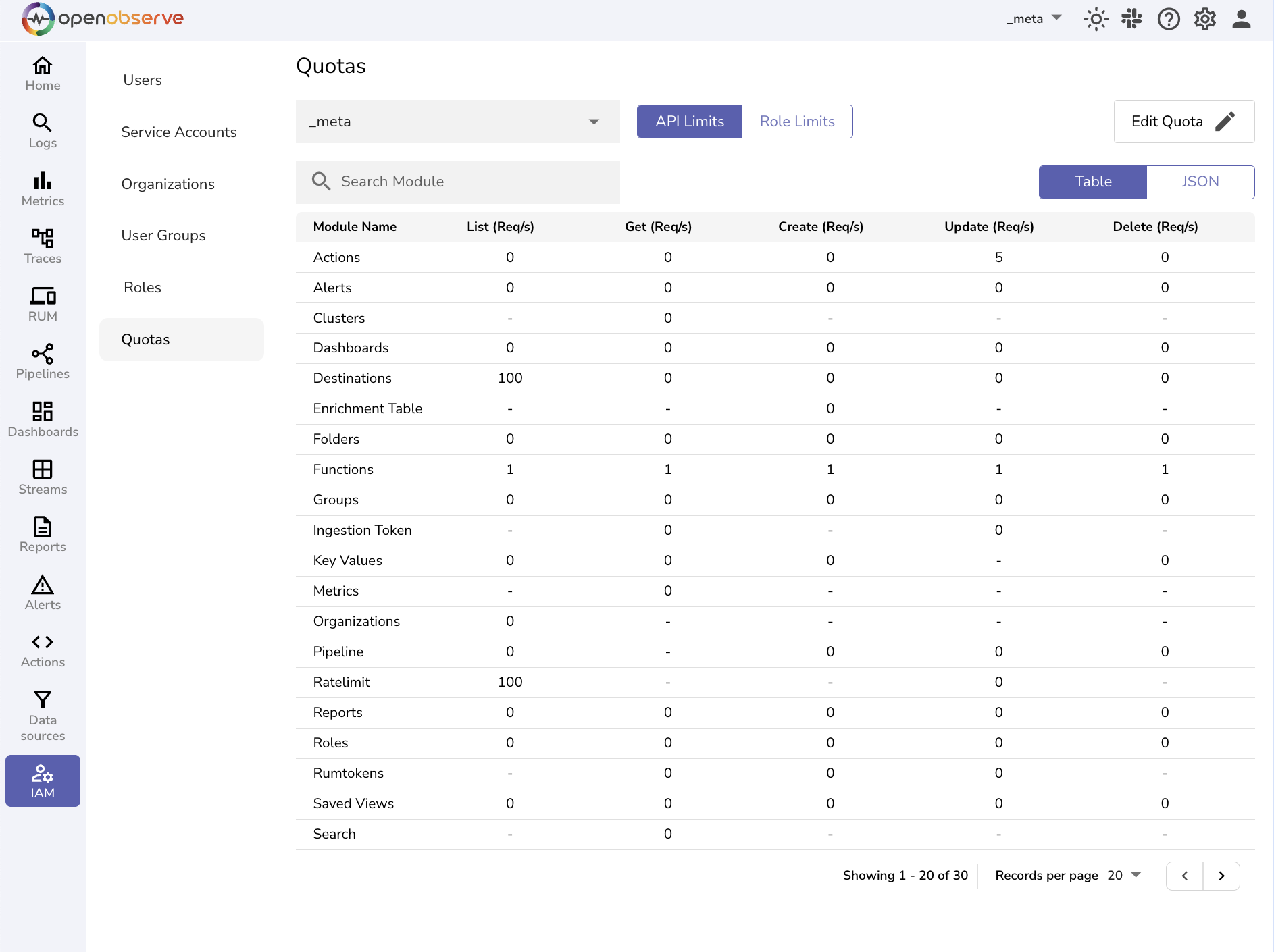Open the Slack community icon
The height and width of the screenshot is (952, 1274).
click(x=1131, y=19)
